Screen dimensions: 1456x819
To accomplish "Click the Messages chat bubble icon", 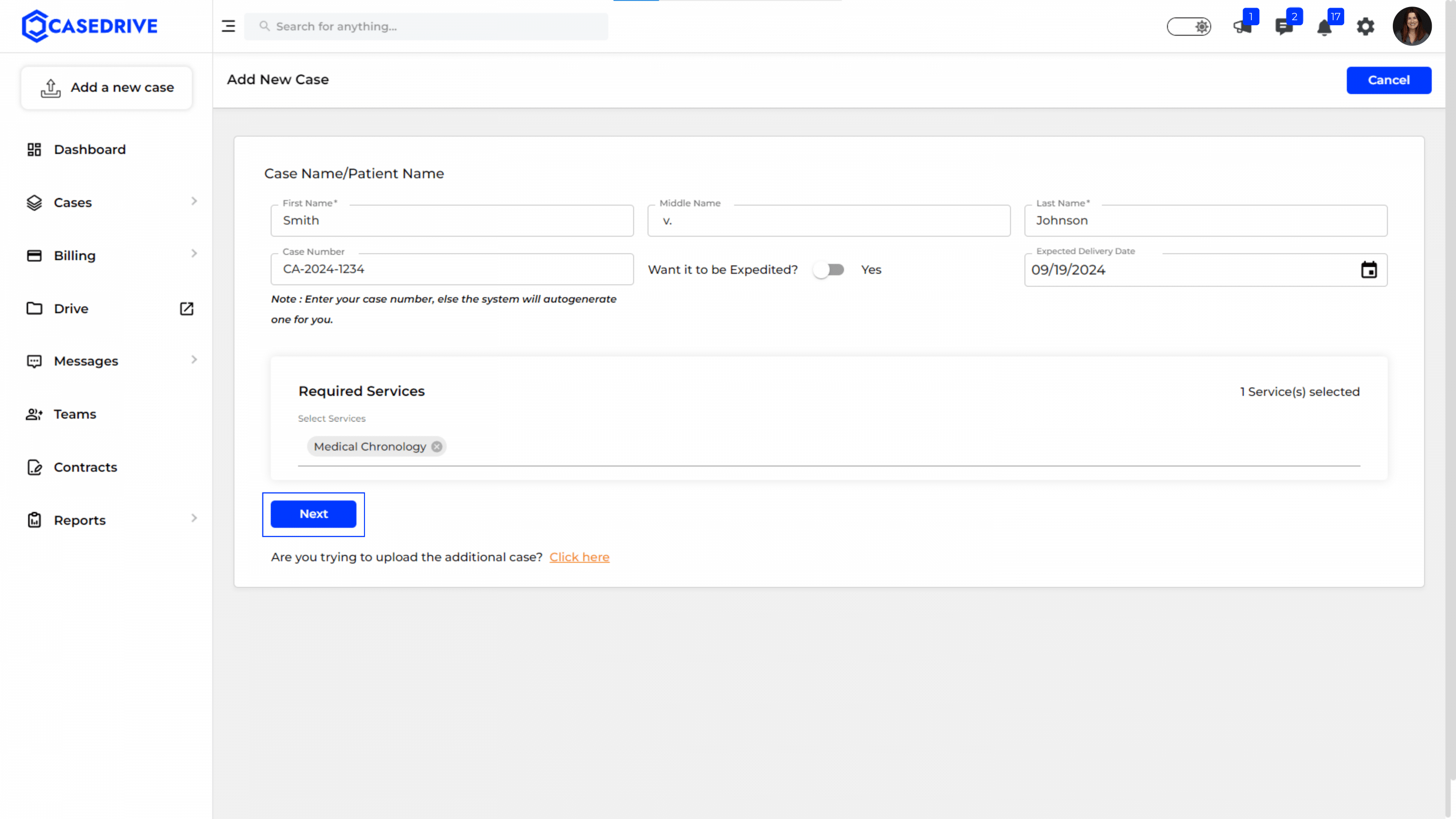I will 34,361.
